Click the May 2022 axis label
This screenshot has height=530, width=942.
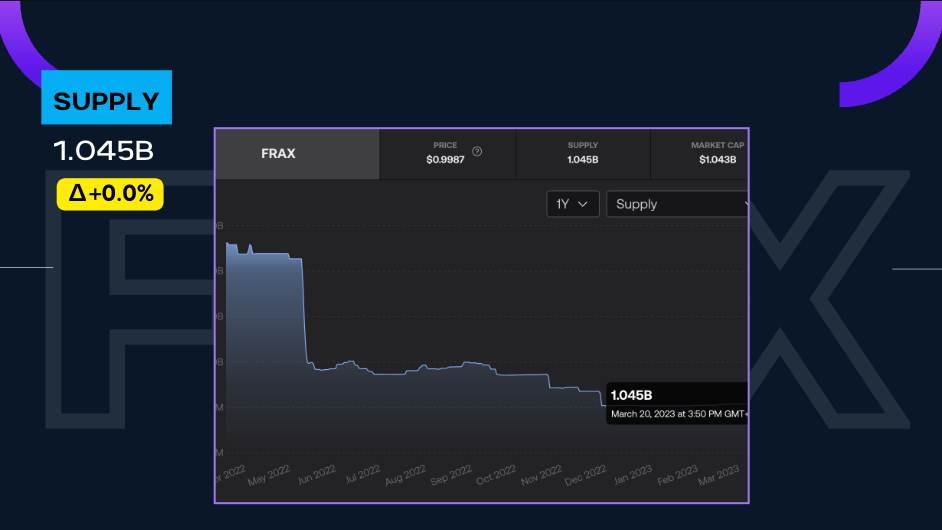(266, 476)
